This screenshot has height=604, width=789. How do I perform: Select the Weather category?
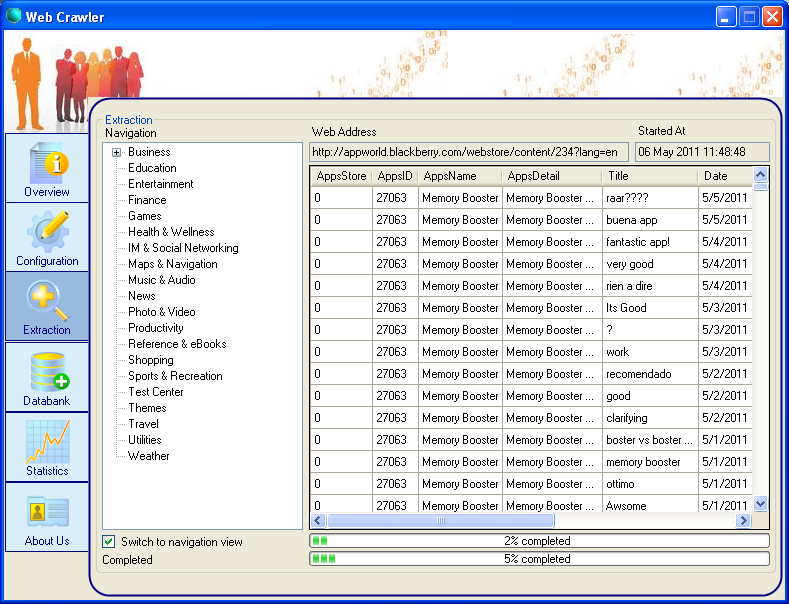[148, 456]
